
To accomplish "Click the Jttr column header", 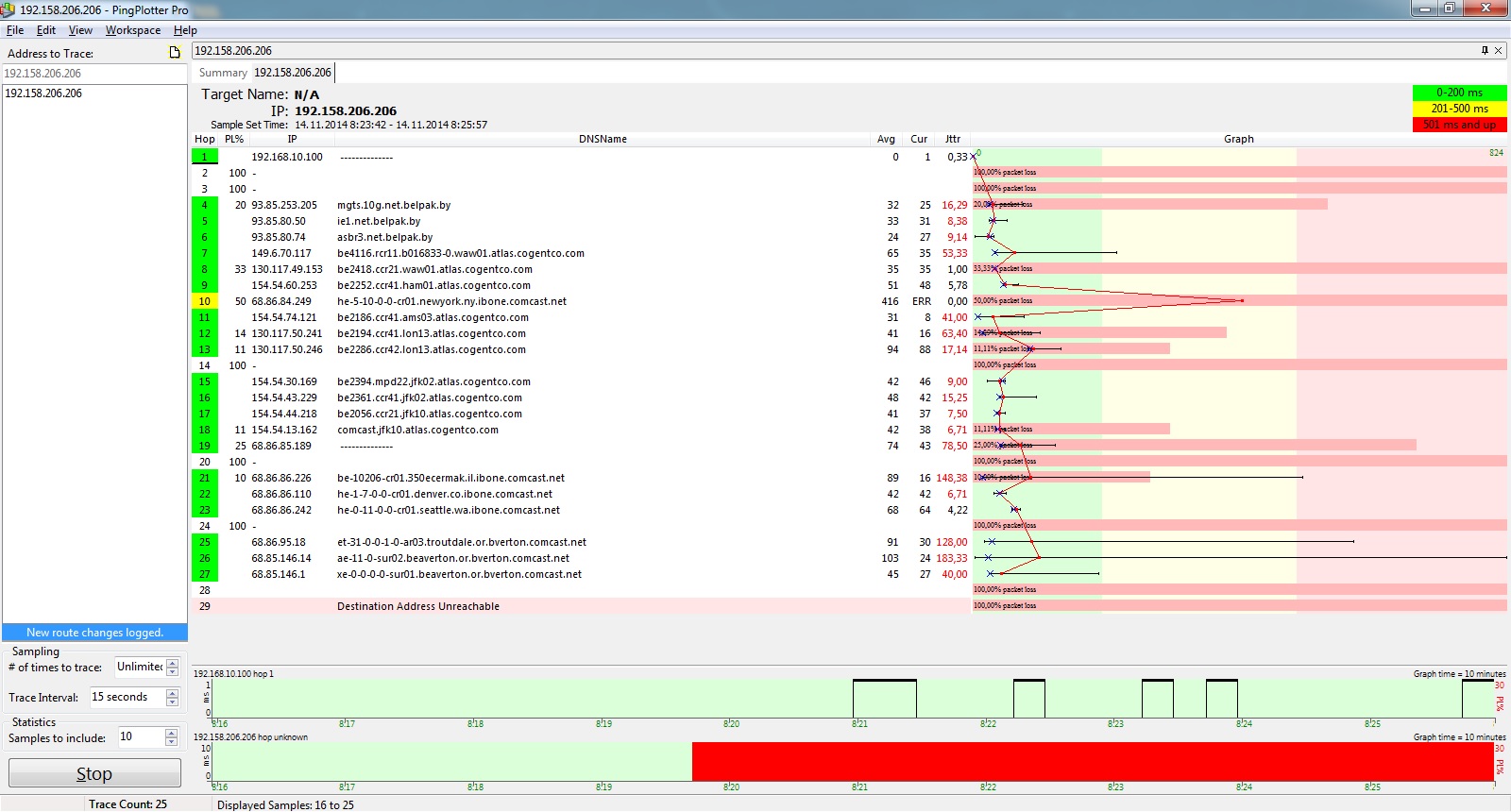I will coord(953,139).
